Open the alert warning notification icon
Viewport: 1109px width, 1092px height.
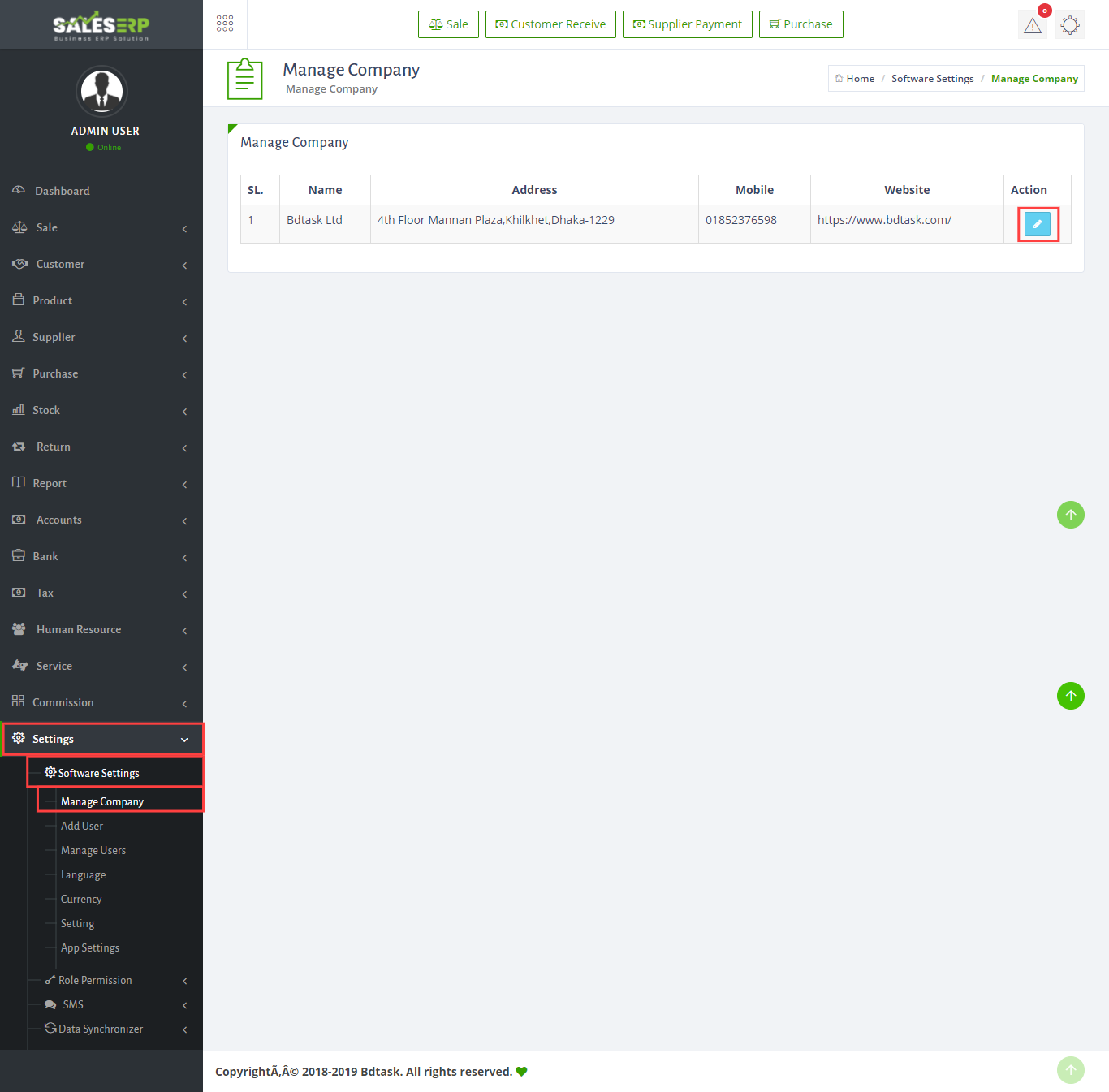pyautogui.click(x=1032, y=25)
